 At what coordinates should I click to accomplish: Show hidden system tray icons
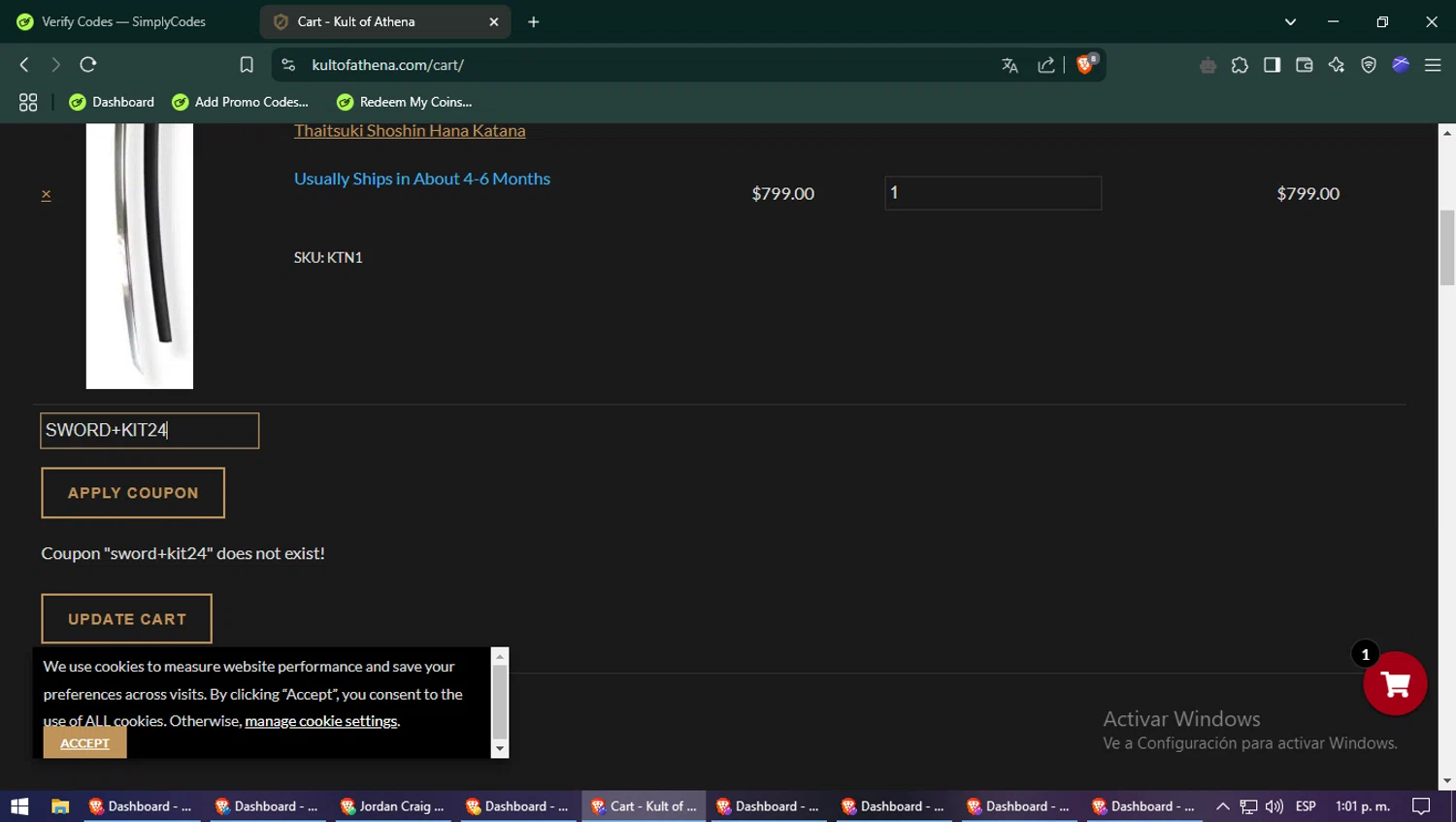click(x=1223, y=806)
